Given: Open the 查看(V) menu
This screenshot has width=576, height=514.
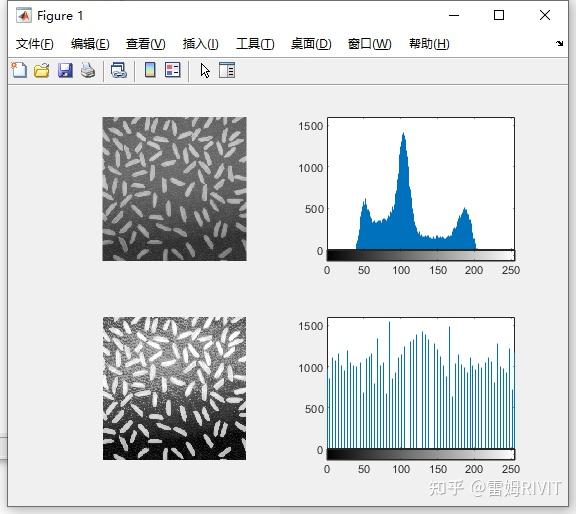Looking at the screenshot, I should tap(145, 44).
